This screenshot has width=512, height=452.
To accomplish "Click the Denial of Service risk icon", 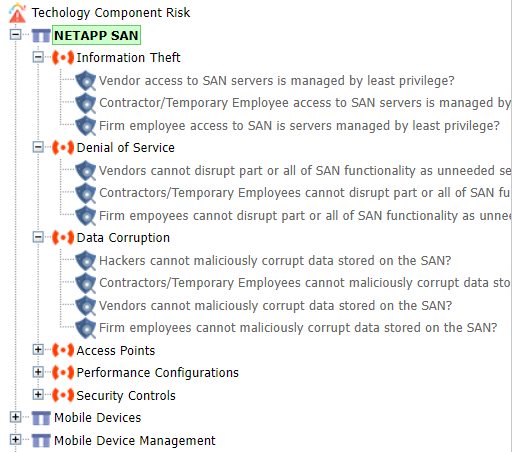I will 63,148.
